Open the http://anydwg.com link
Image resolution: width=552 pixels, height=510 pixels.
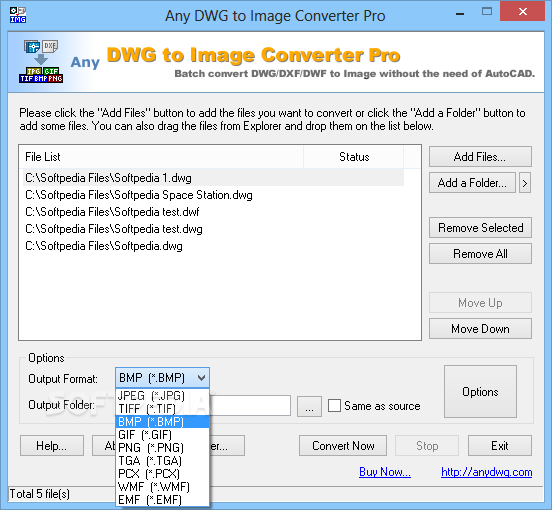487,472
